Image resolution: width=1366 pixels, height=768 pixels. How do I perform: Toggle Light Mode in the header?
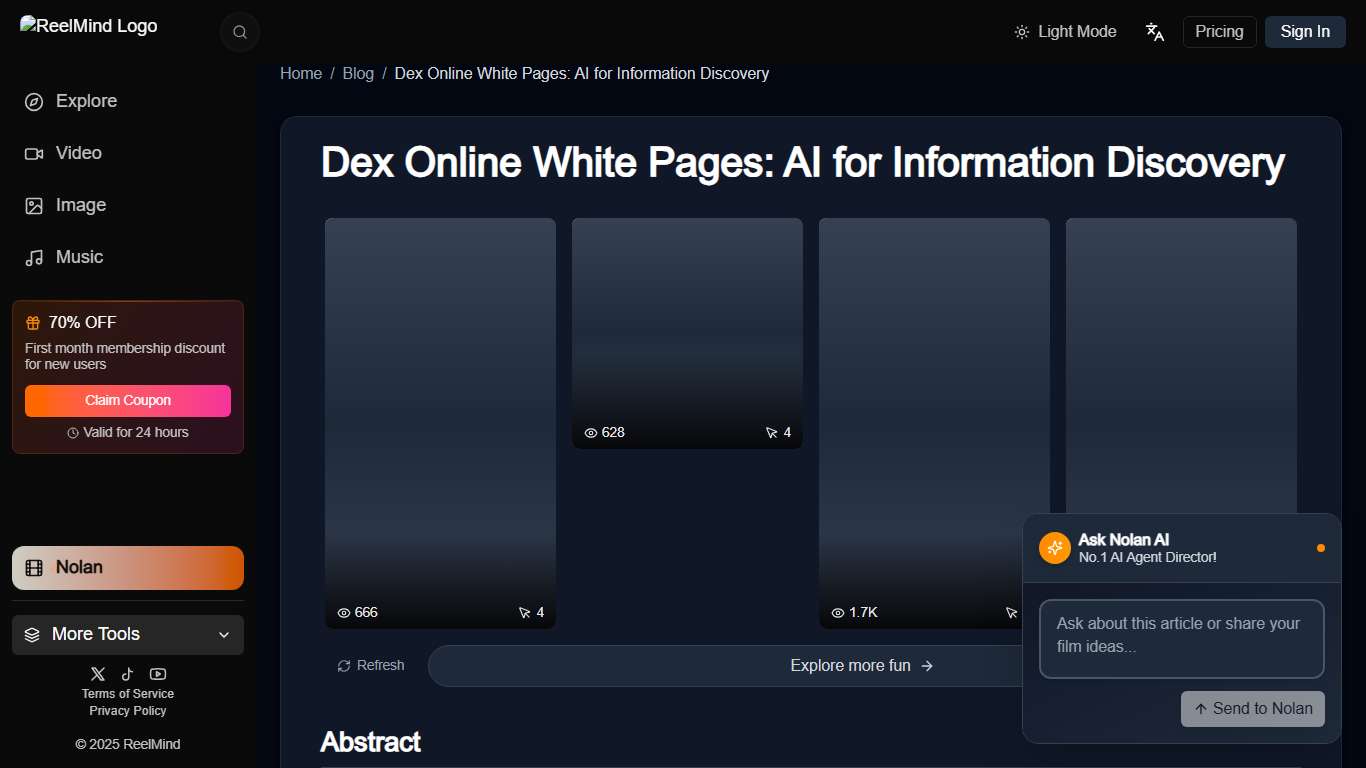pos(1065,31)
